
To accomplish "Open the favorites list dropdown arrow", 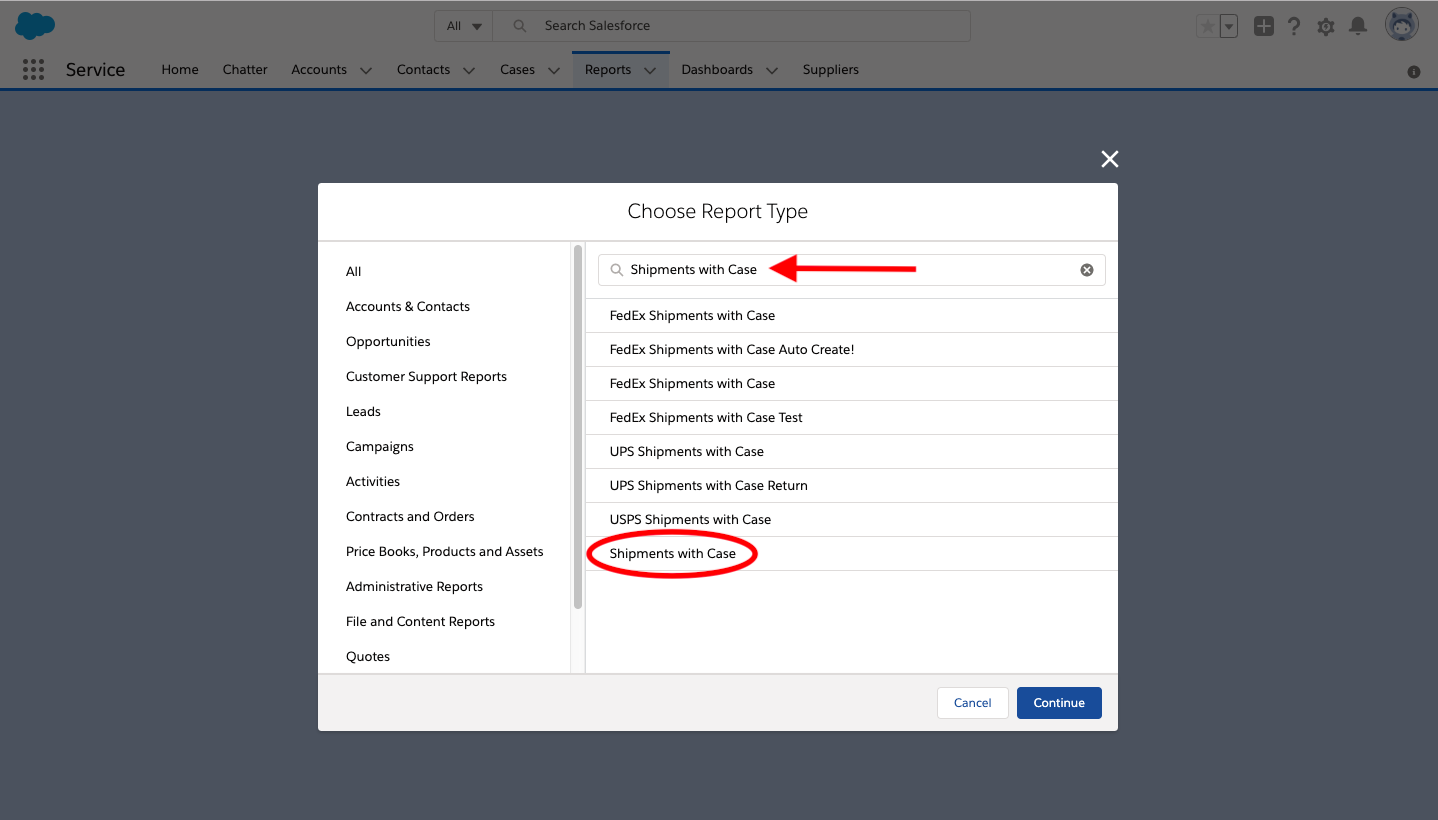I will coord(1229,27).
